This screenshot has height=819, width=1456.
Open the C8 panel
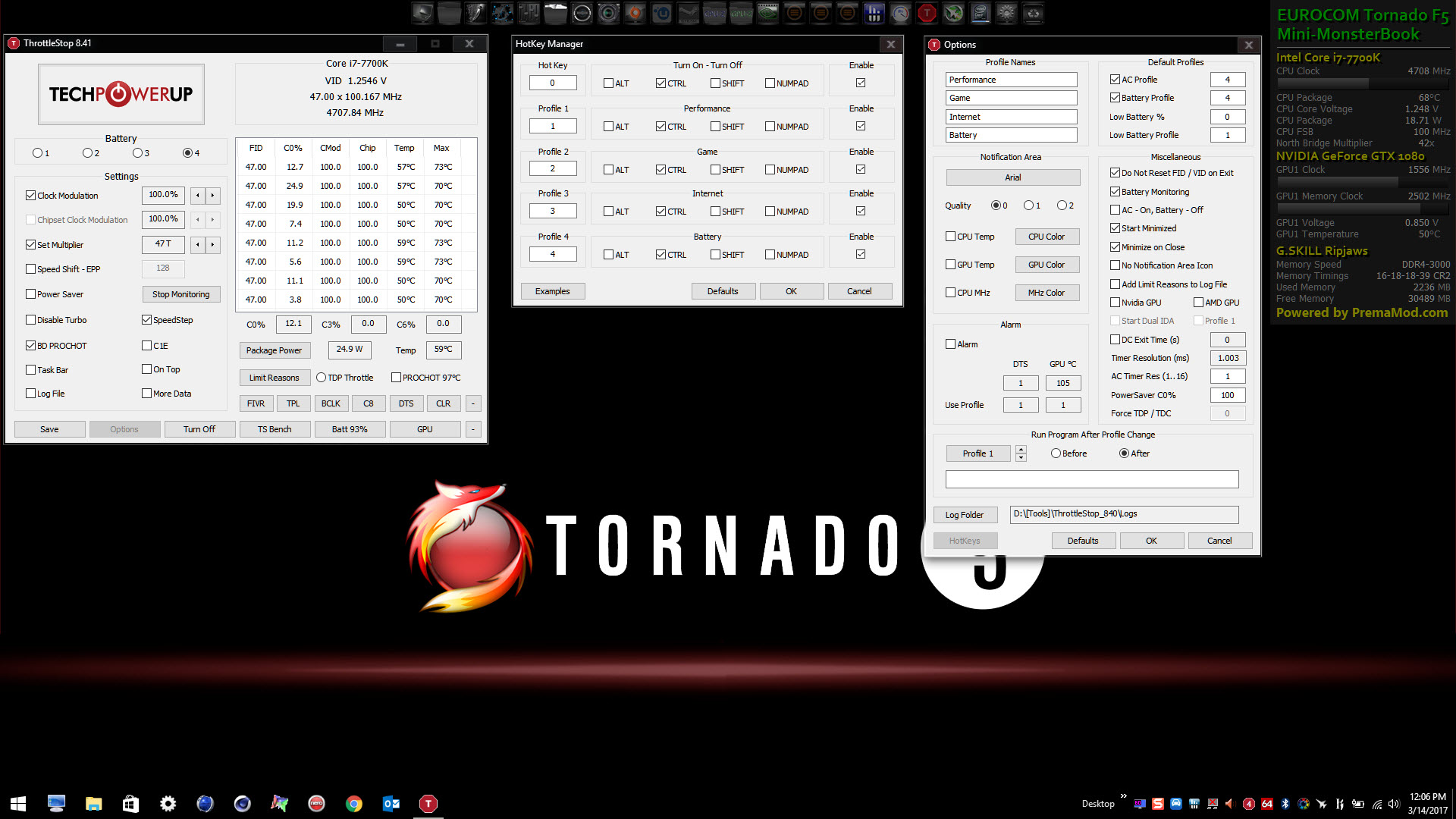369,403
